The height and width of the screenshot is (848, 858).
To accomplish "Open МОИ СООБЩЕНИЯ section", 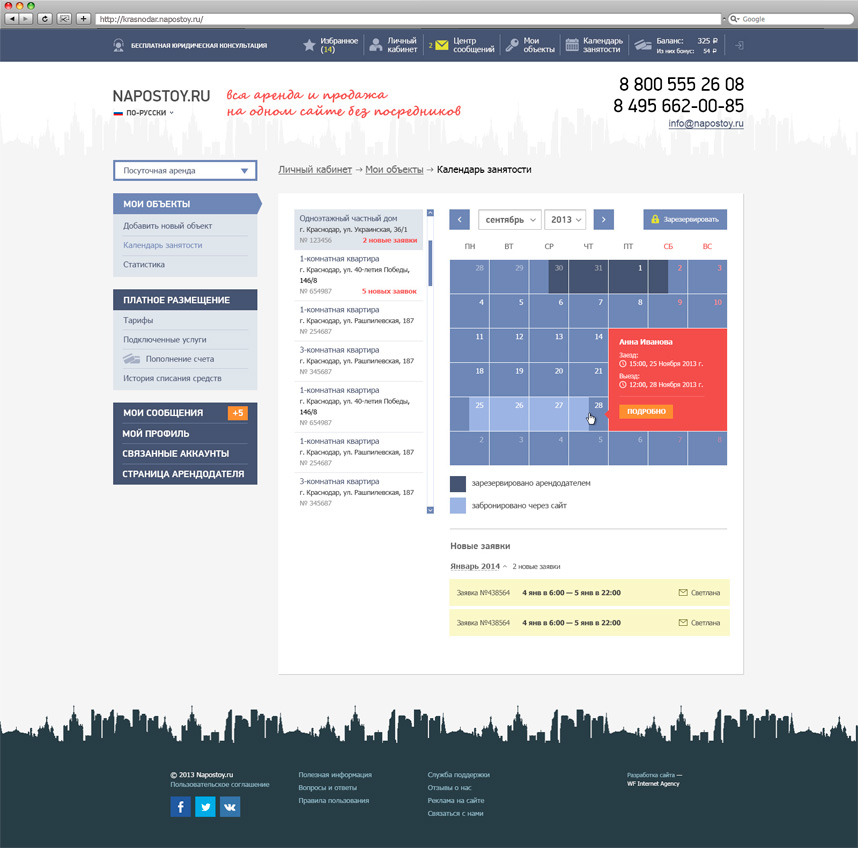I will point(163,413).
